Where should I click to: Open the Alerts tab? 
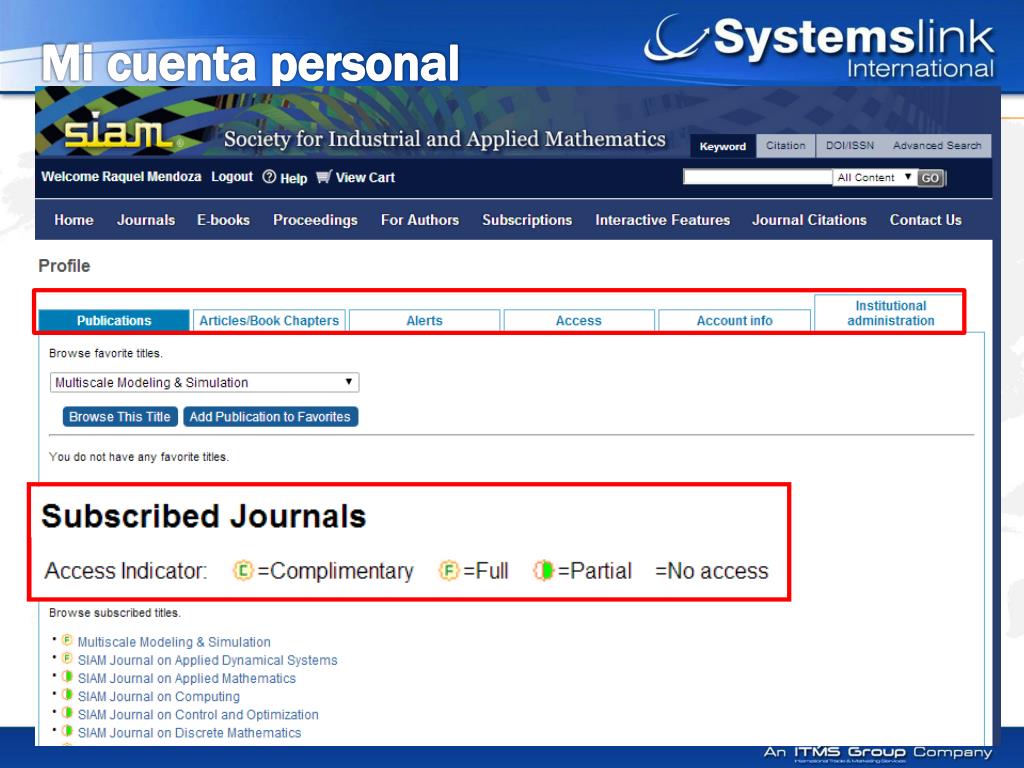(x=424, y=321)
